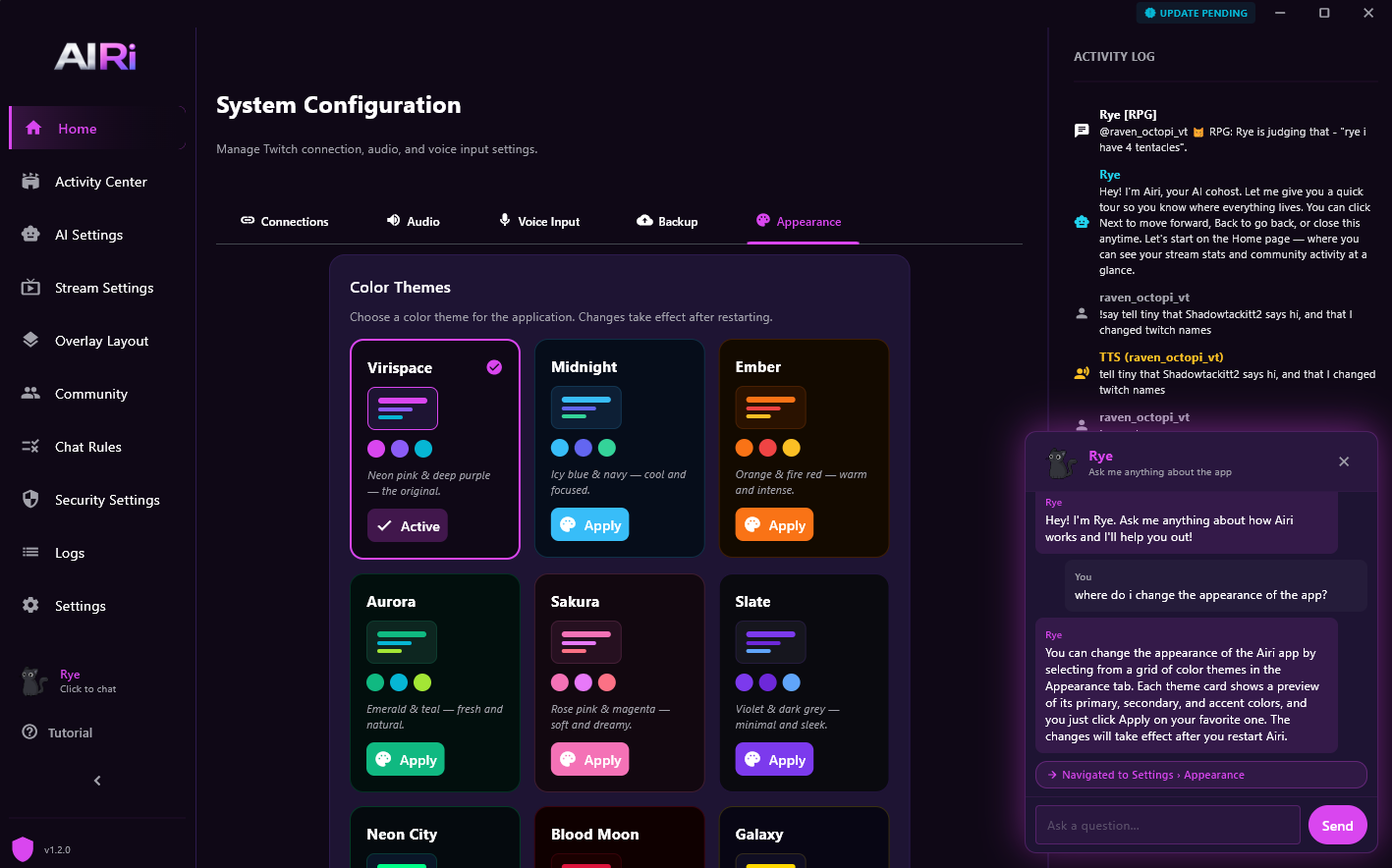Select the Overlay Layout layers icon

pos(30,341)
